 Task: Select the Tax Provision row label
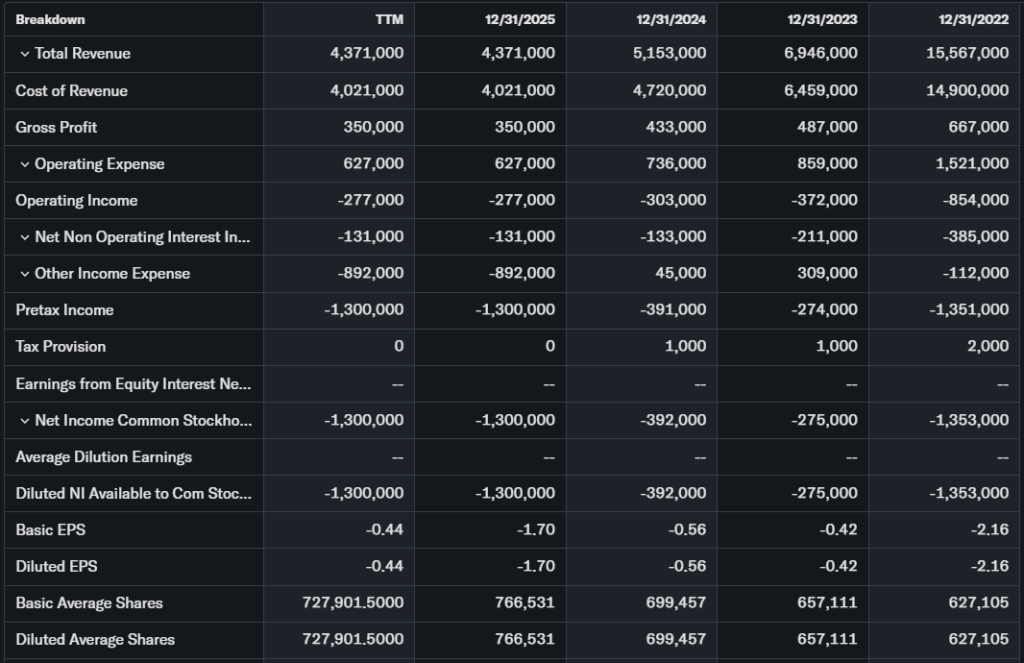60,347
